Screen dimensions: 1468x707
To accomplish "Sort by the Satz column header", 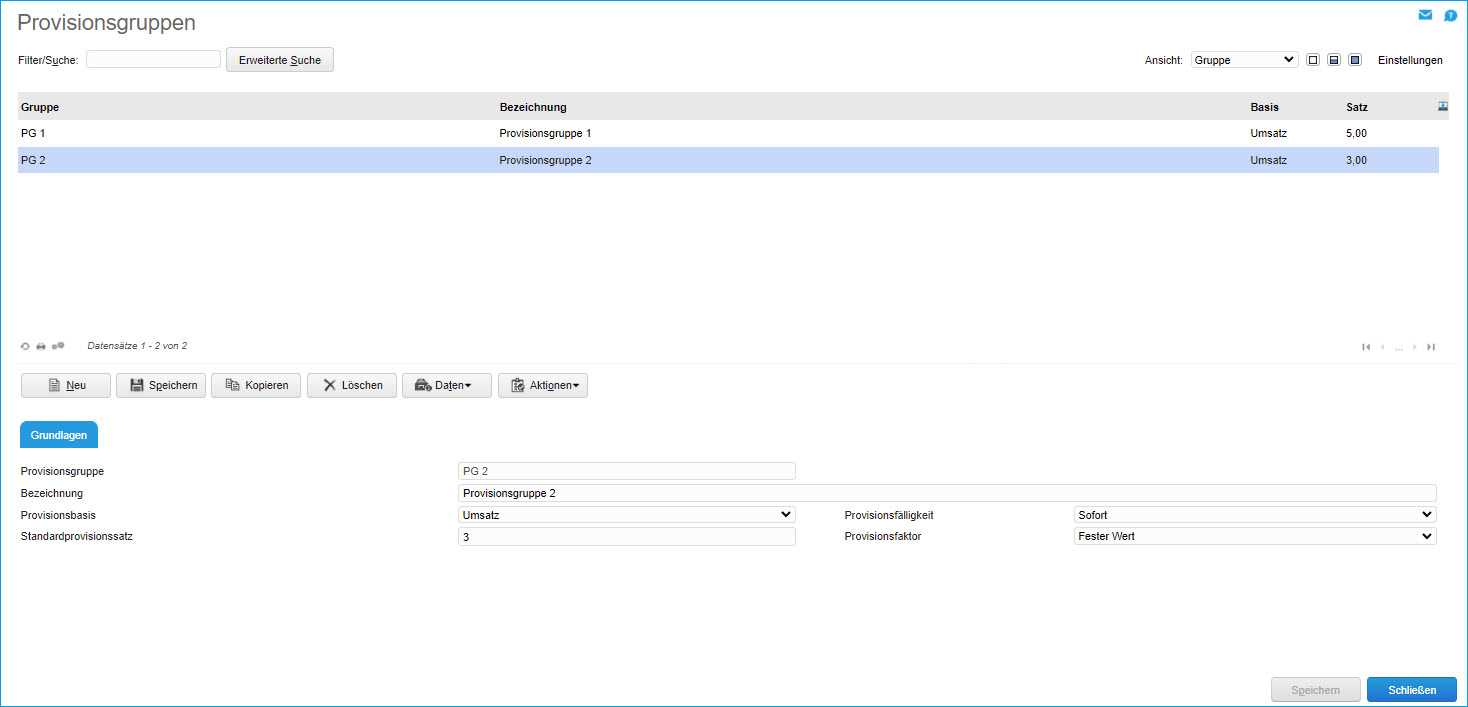I will [1357, 107].
